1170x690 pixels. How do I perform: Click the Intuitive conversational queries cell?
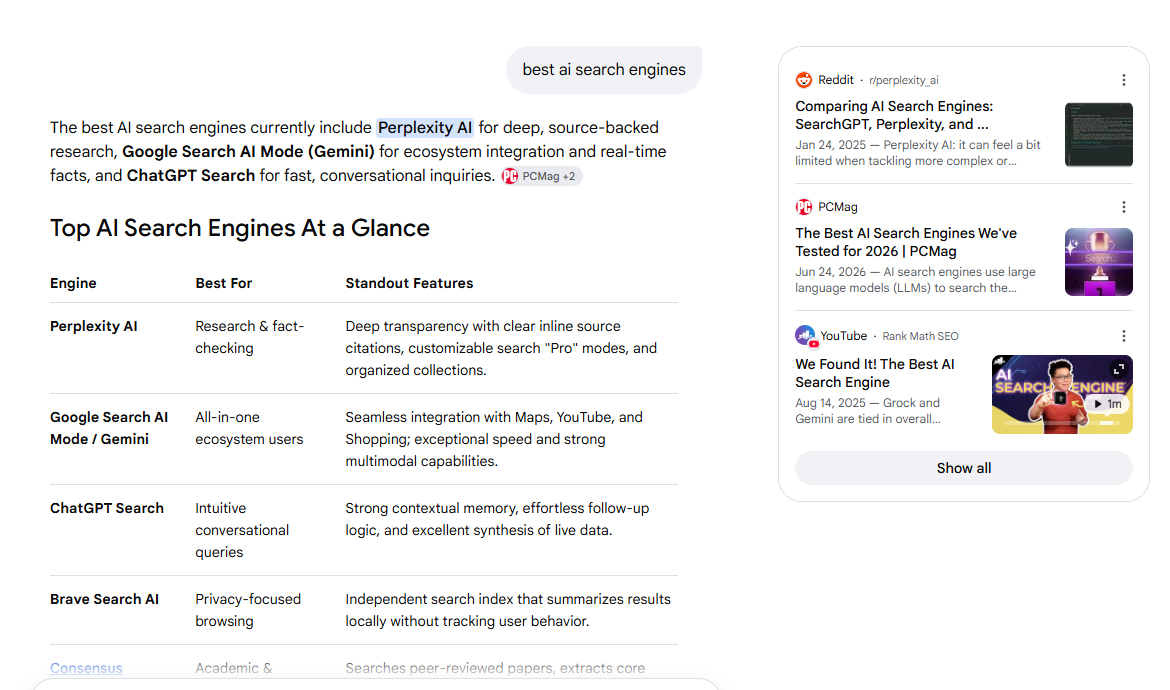[x=242, y=530]
